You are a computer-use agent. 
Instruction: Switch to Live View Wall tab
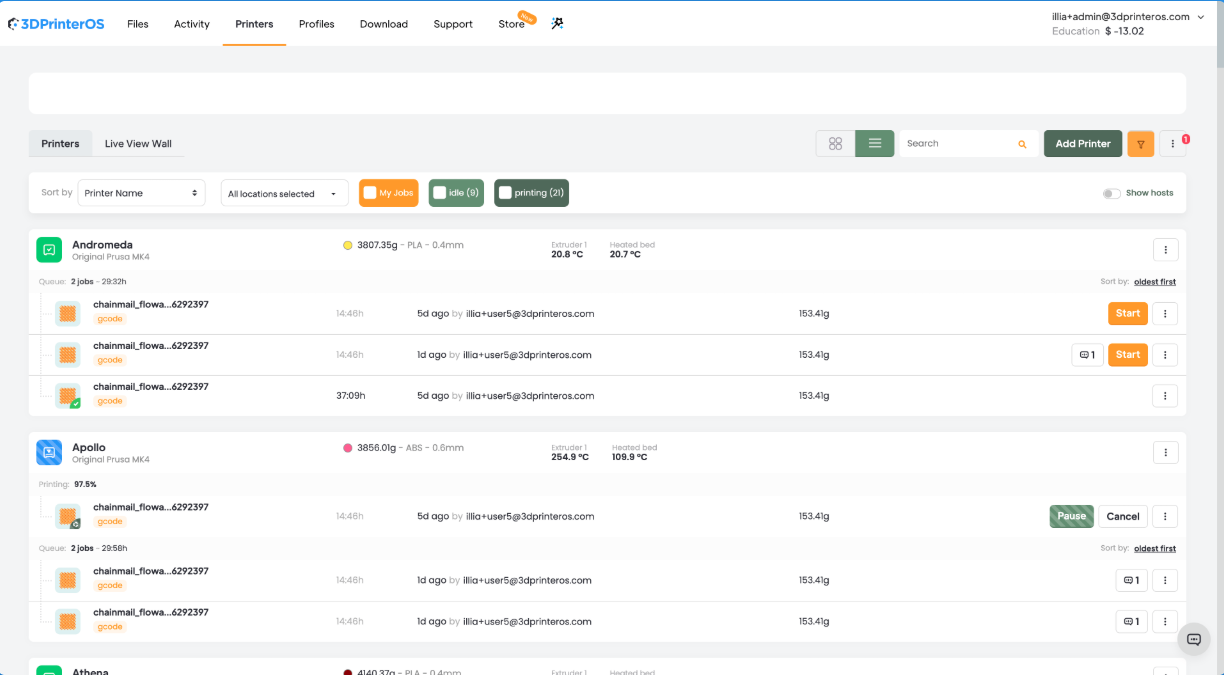click(138, 144)
